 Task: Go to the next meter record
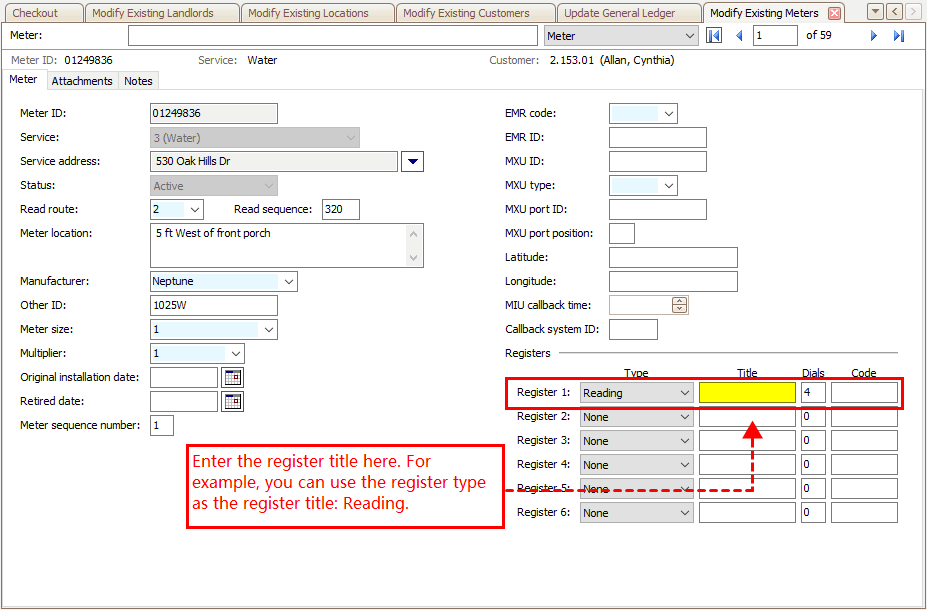874,36
